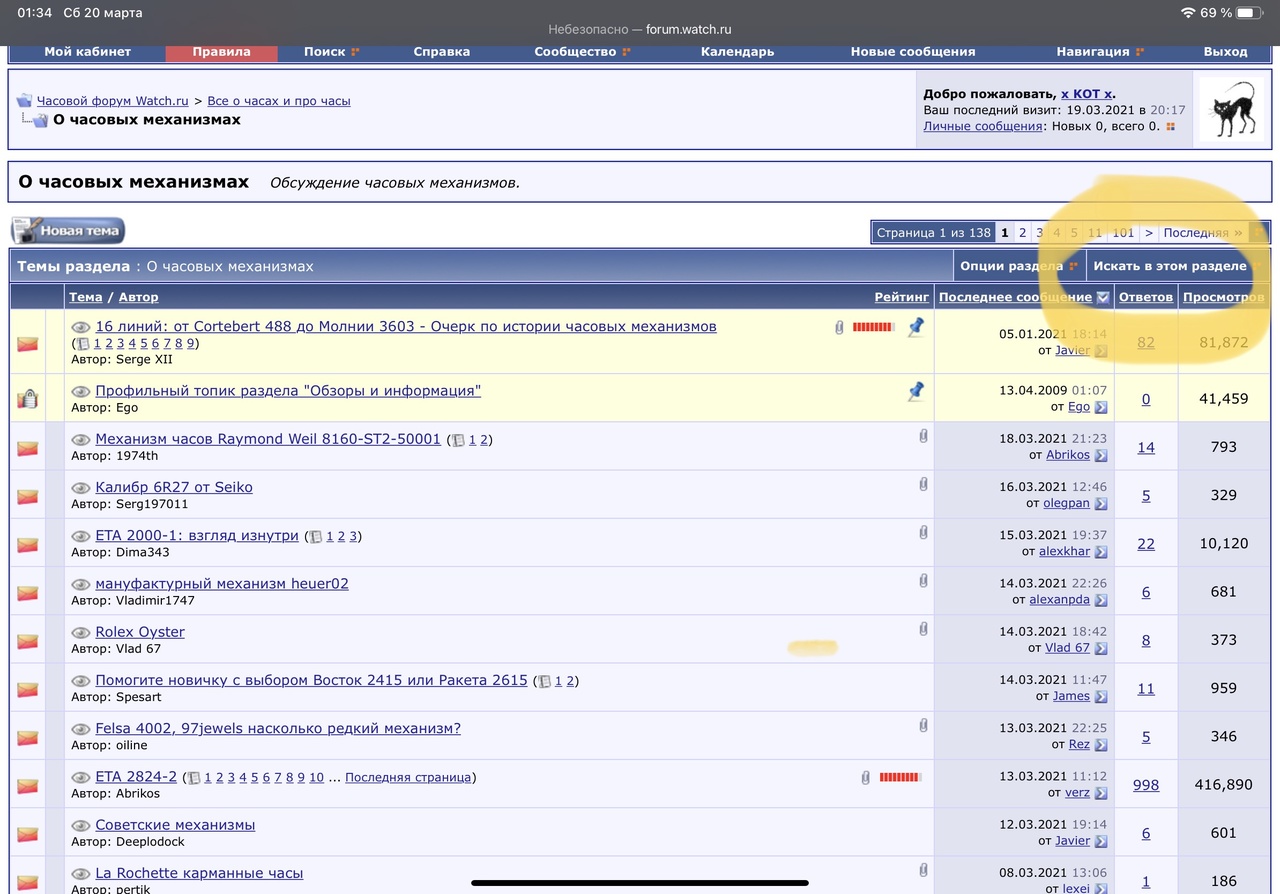Open Календарь in the navigation bar
The height and width of the screenshot is (894, 1280).
tap(737, 51)
